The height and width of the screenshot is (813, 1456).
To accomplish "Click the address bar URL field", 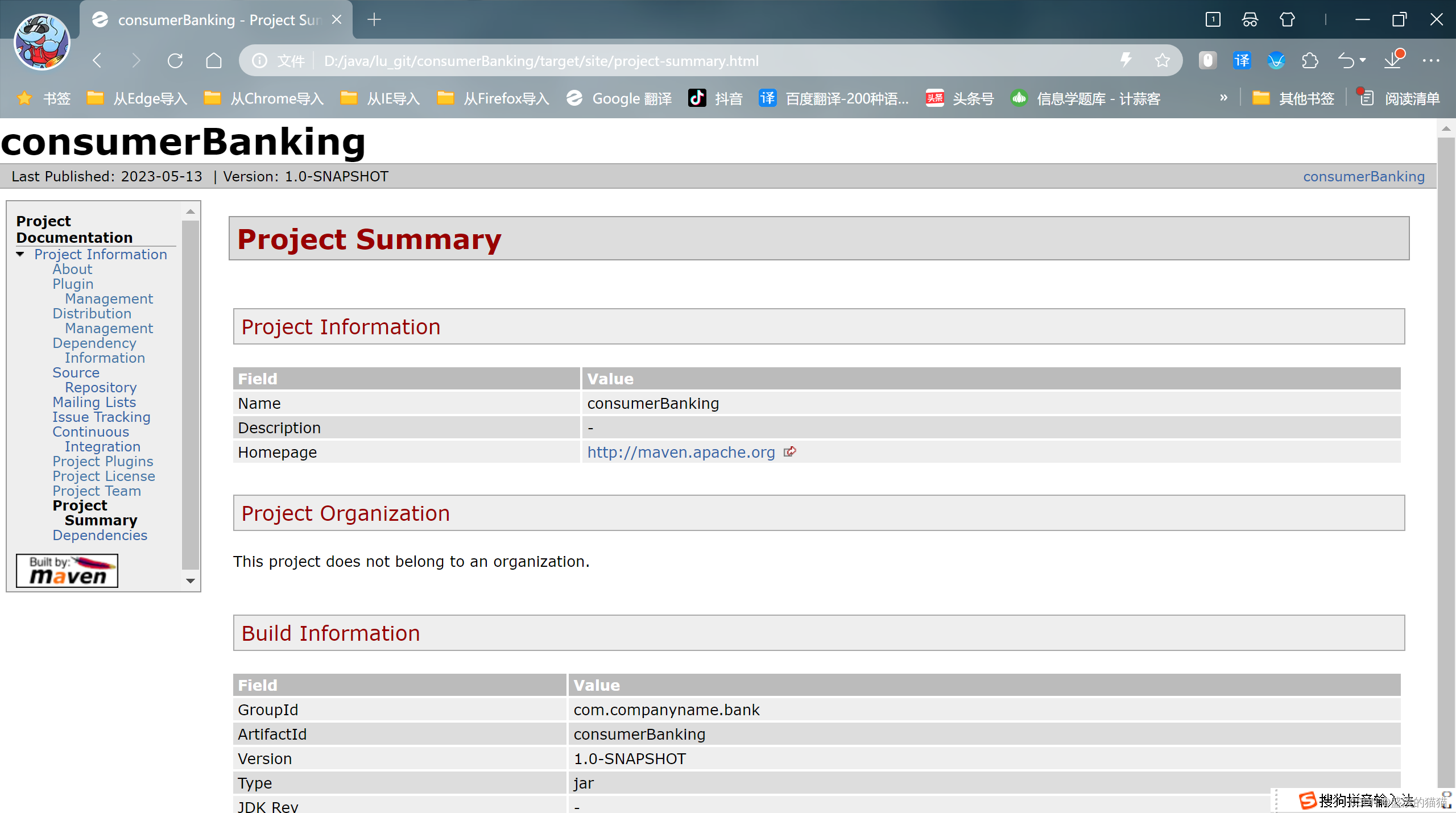I will (x=540, y=61).
